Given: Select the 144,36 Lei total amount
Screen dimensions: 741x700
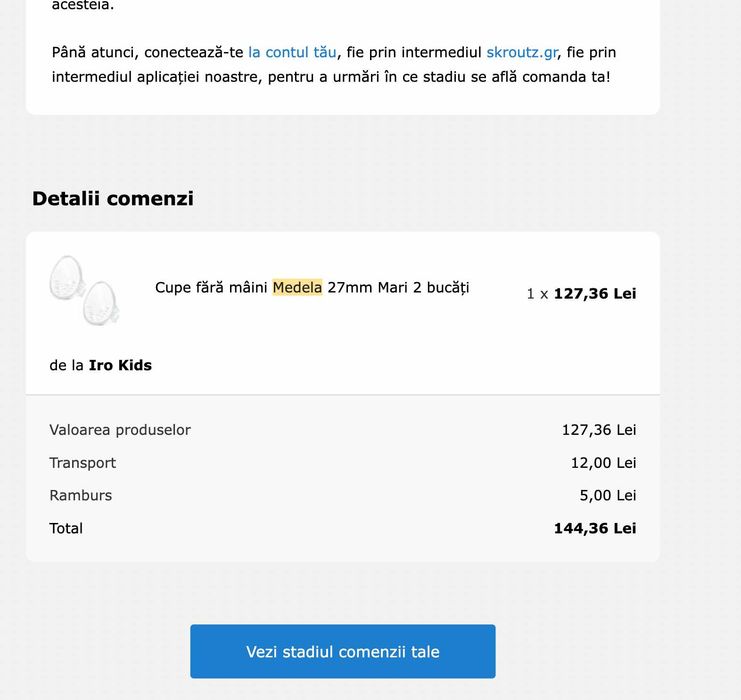Looking at the screenshot, I should click(x=594, y=528).
